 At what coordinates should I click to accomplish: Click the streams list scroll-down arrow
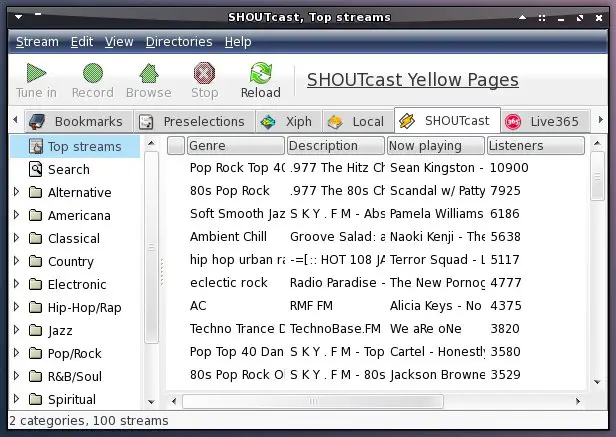[x=598, y=382]
